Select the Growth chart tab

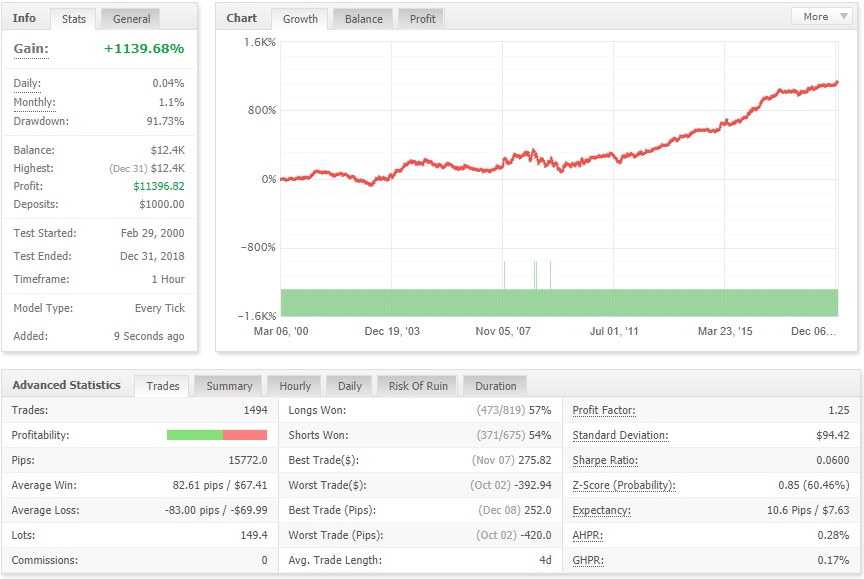[x=300, y=19]
